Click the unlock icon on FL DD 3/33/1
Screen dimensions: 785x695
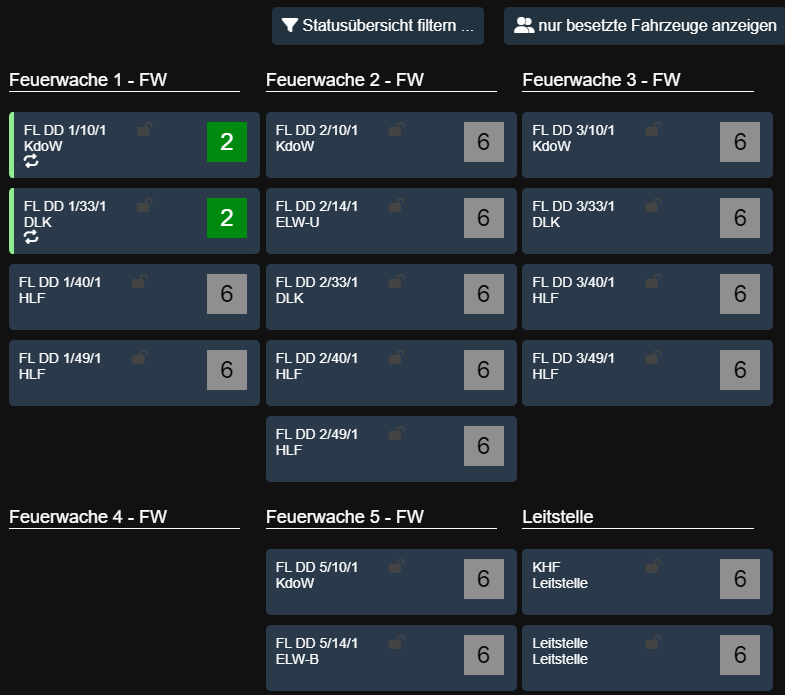click(653, 205)
